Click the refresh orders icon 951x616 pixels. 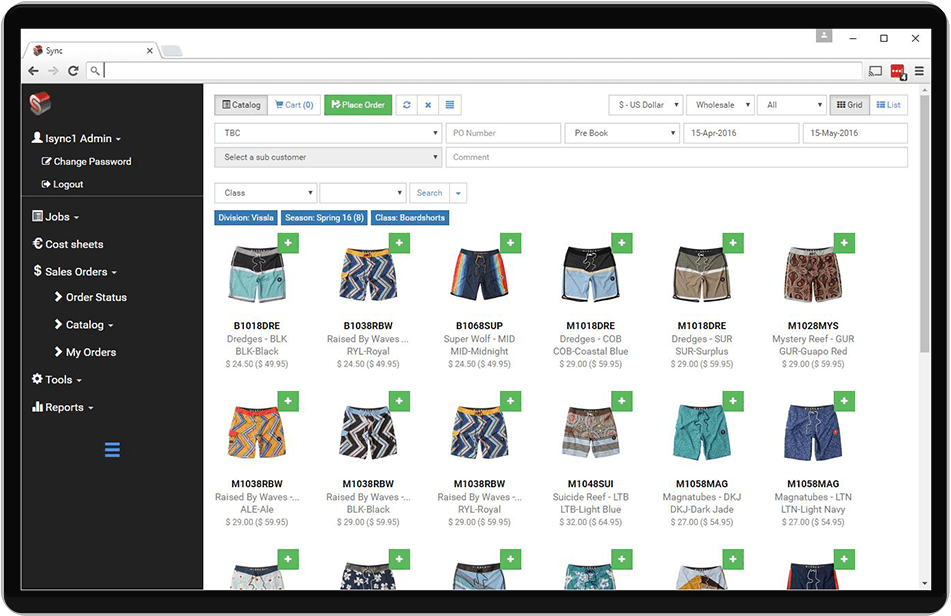pos(407,104)
